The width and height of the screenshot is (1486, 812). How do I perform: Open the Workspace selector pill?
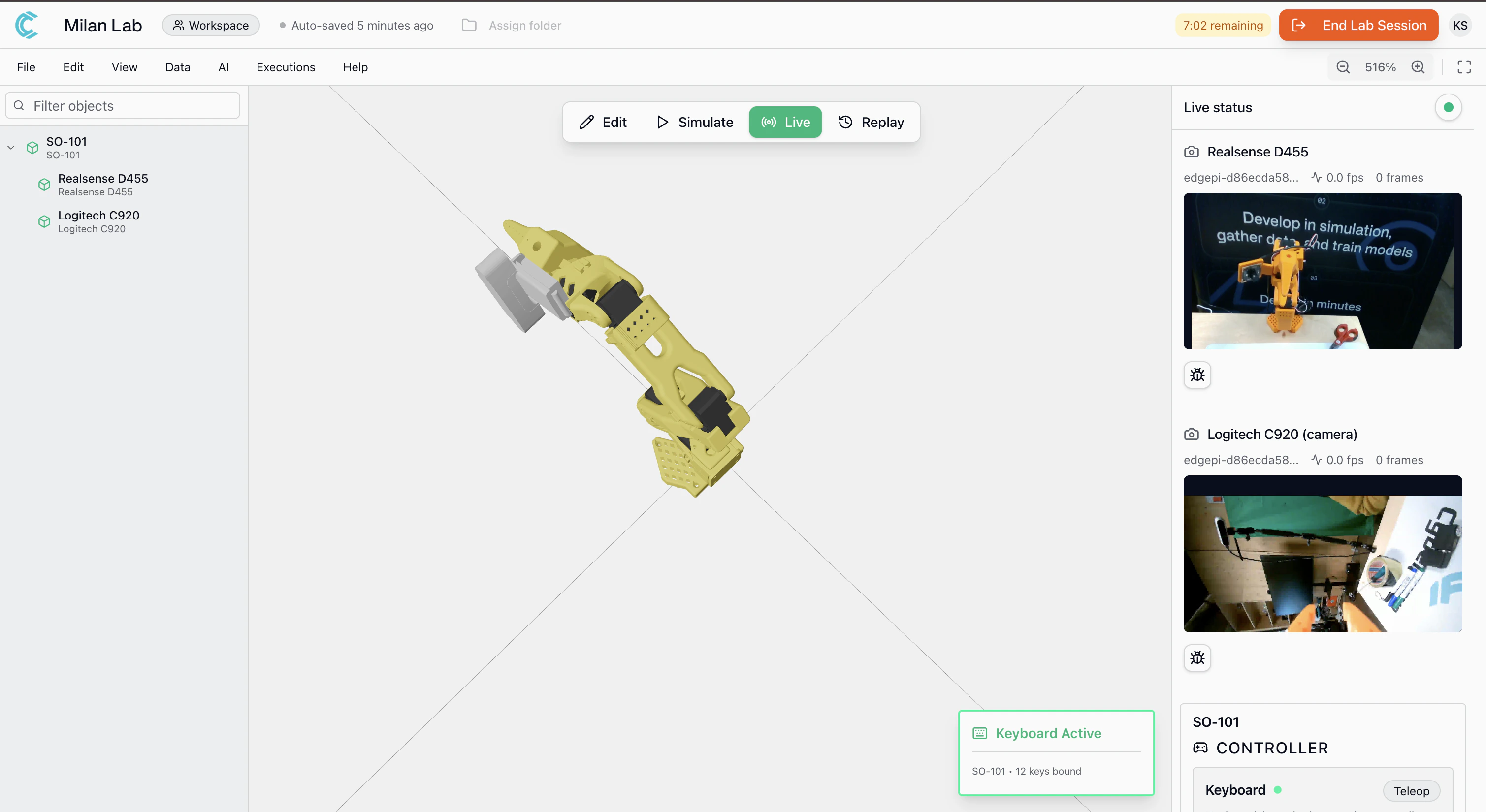click(211, 26)
